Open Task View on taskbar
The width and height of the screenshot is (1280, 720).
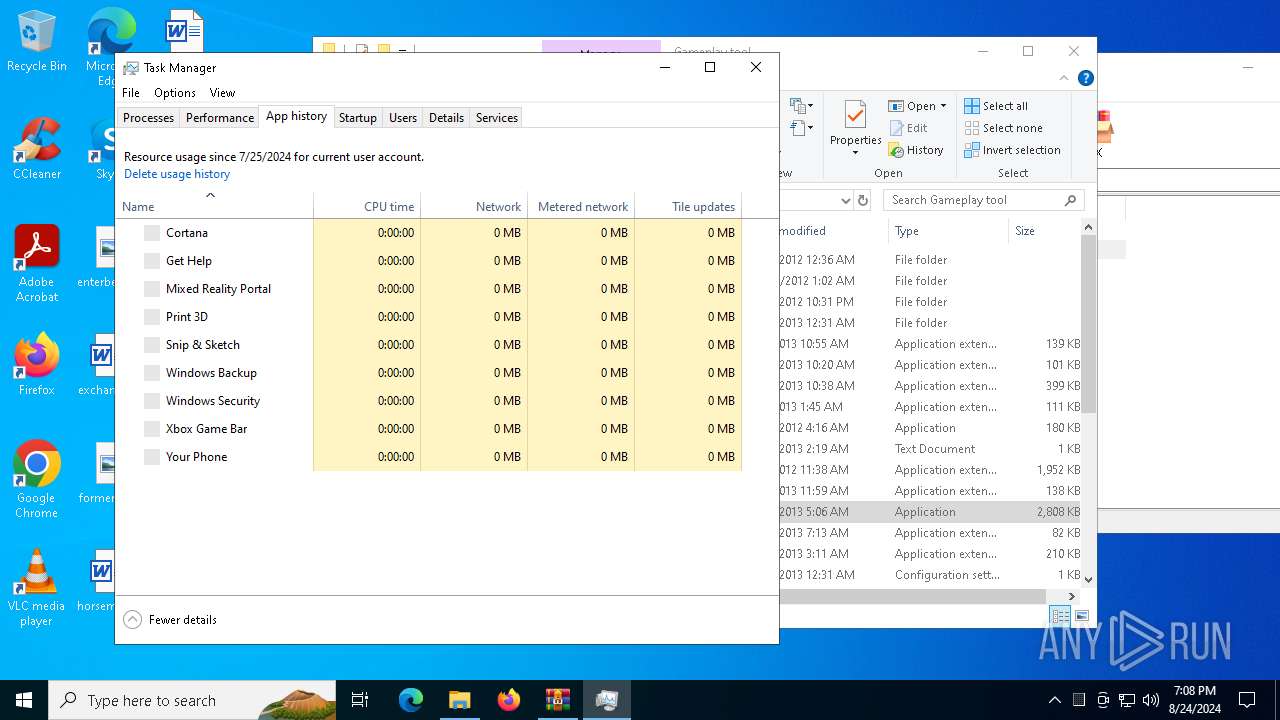[360, 700]
